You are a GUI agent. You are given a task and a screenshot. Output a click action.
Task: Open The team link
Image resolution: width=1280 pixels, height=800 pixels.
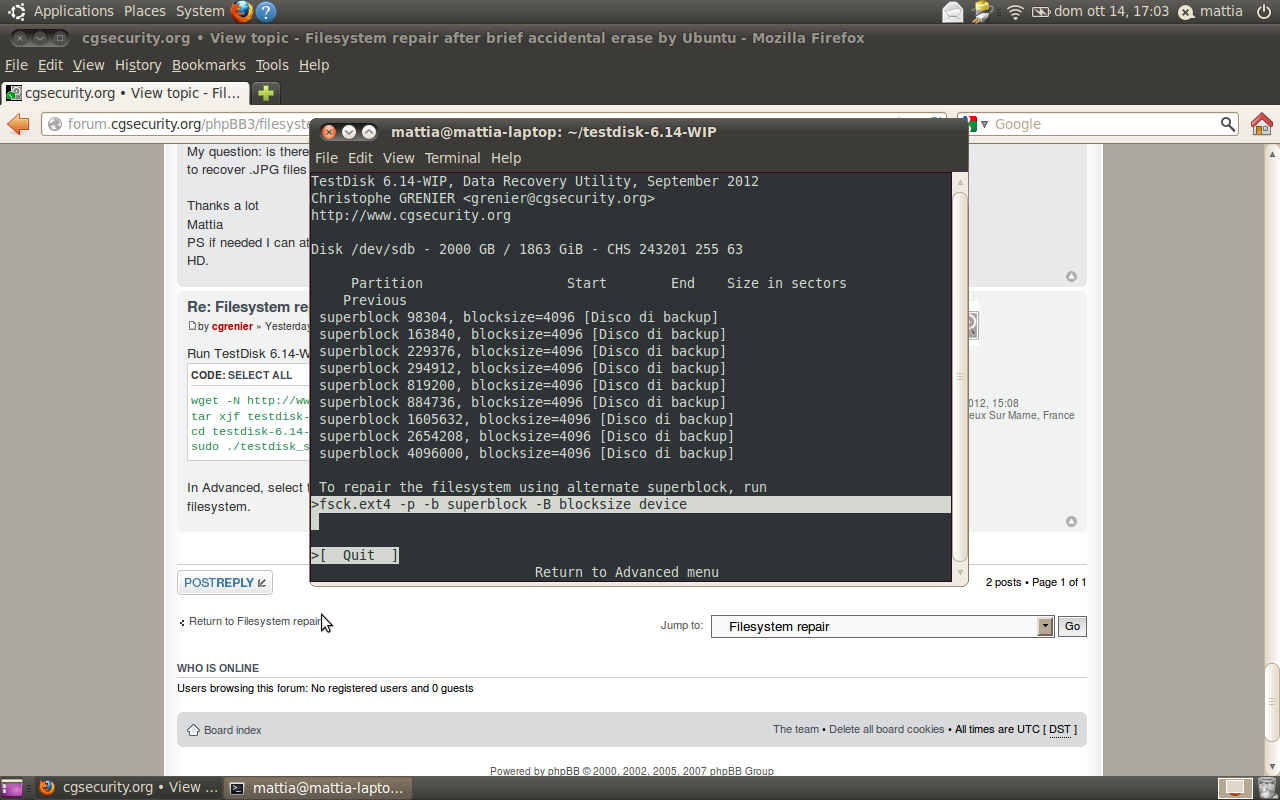click(x=796, y=730)
